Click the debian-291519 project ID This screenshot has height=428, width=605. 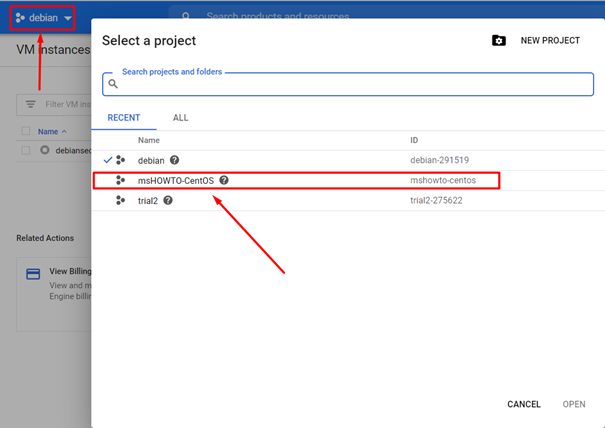click(x=439, y=160)
